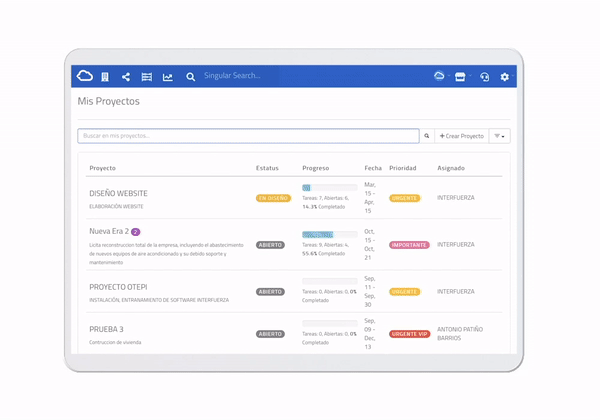600x420 pixels.
Task: Click the Crear Proyecto button
Action: [461, 136]
